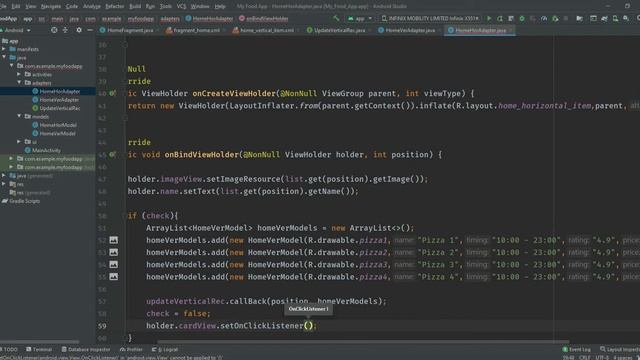The image size is (640, 360).
Task: Collapse the models package
Action: (19, 116)
